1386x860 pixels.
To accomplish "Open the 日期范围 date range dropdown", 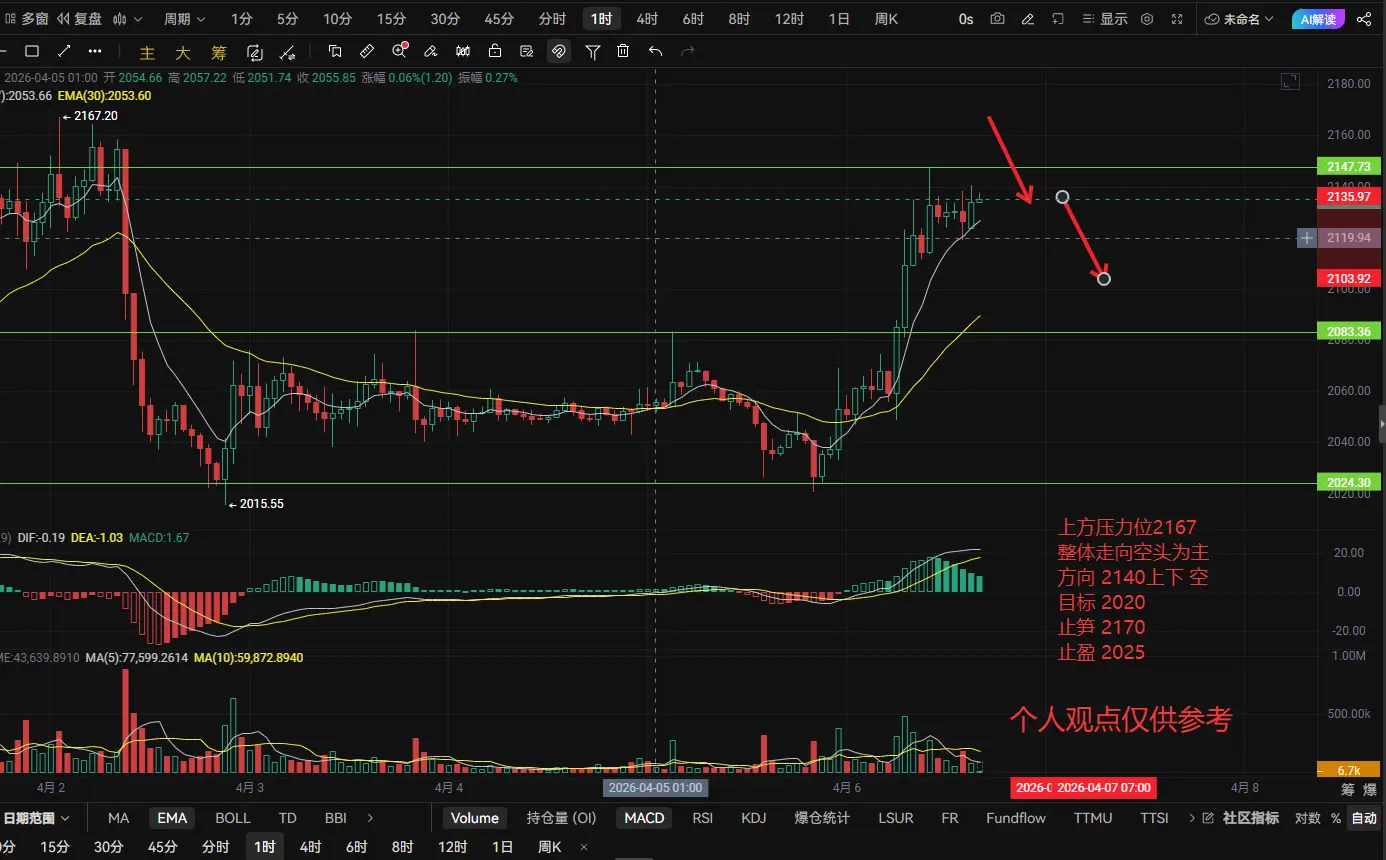I will (36, 818).
